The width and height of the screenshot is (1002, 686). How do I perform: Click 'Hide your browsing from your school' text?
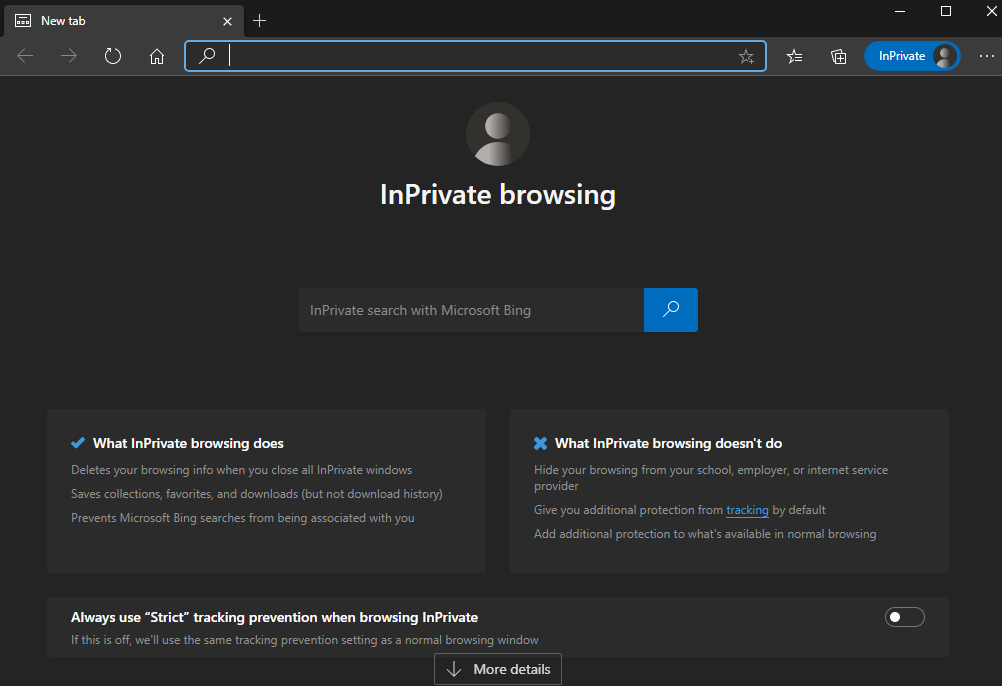(x=711, y=478)
